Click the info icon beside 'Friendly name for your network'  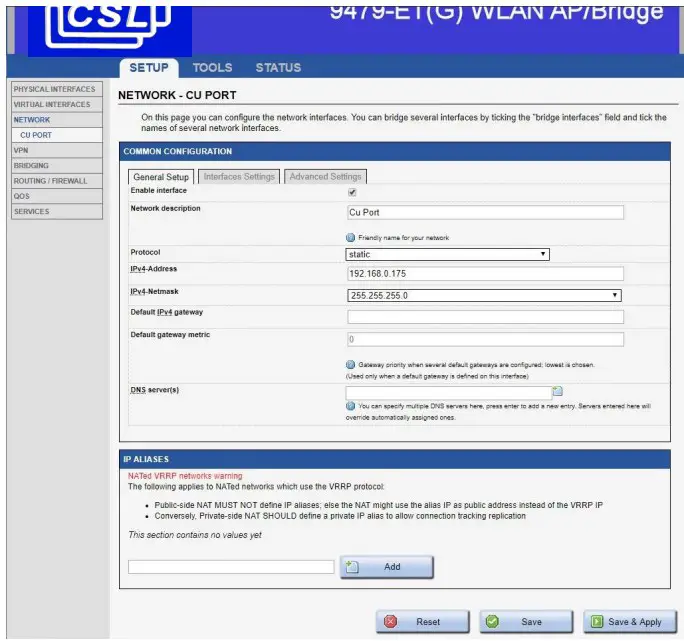350,237
